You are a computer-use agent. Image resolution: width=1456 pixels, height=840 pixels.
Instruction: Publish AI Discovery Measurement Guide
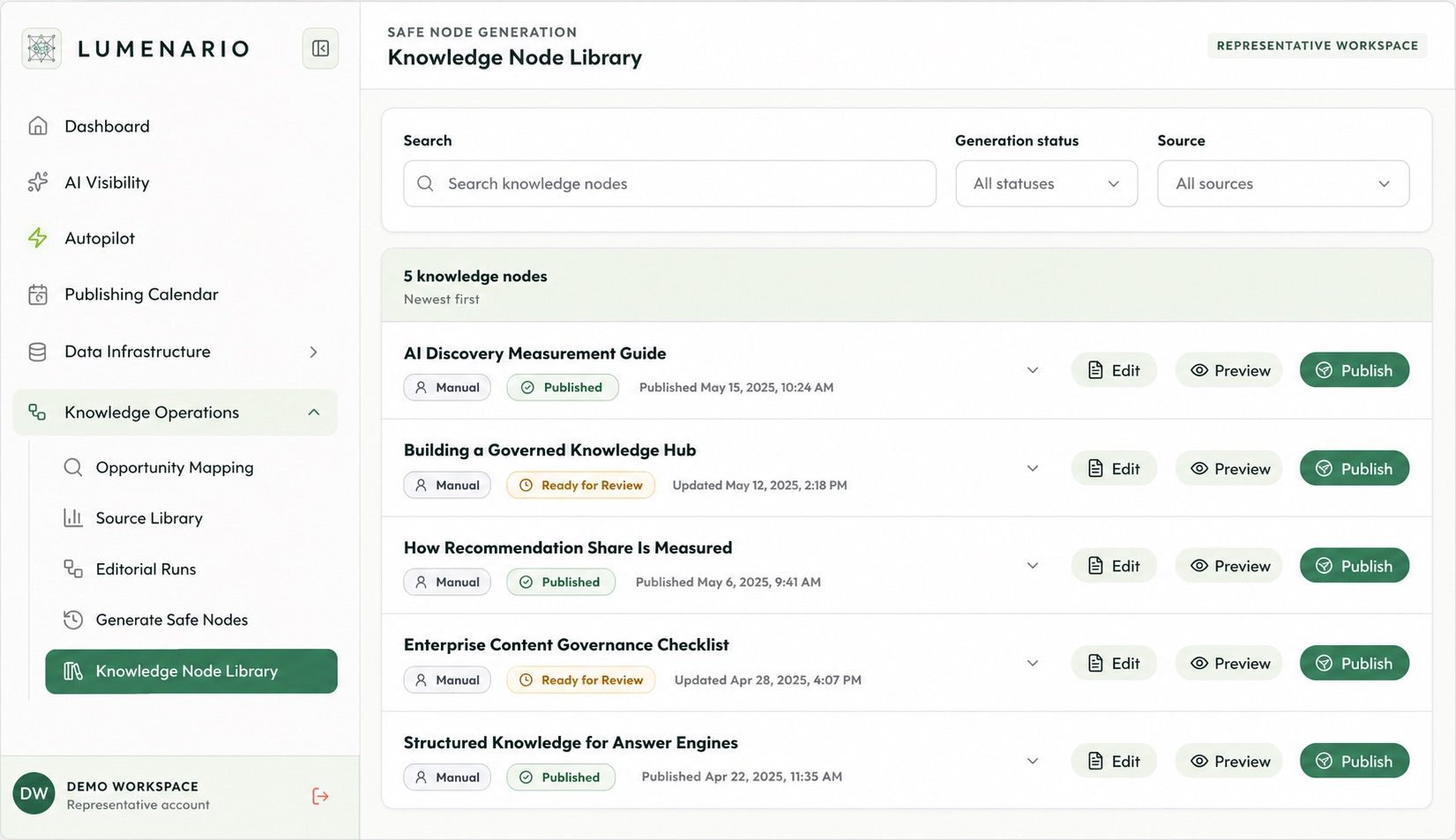1355,370
